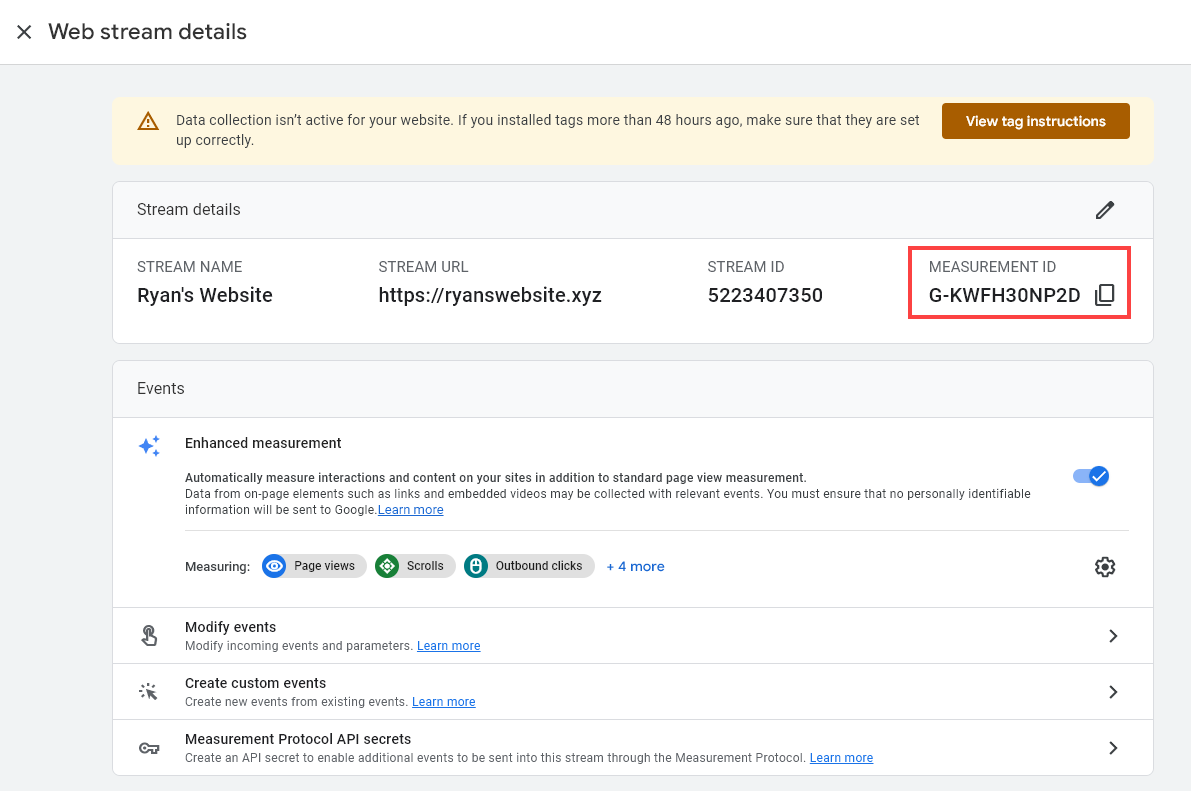Screen dimensions: 1191x791
Task: Open Learn more under Enhanced measurement
Action: coord(410,509)
